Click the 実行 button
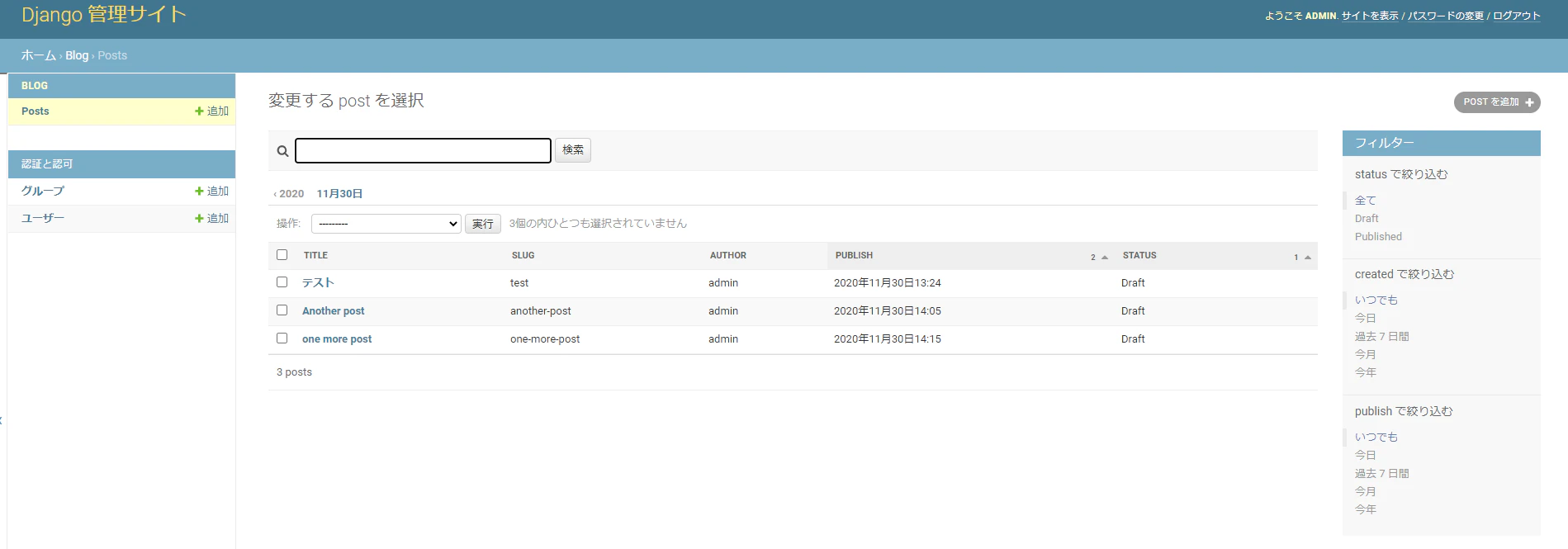 tap(483, 224)
